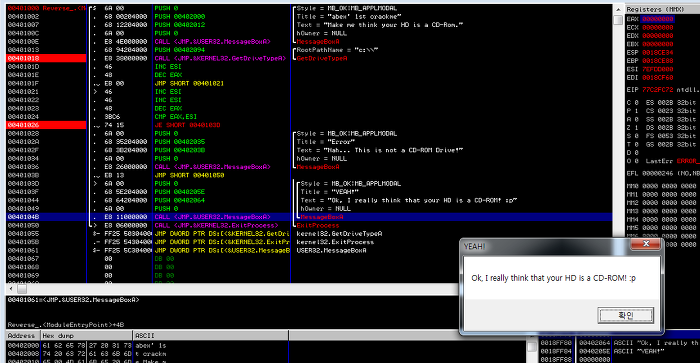This screenshot has width=700, height=363.
Task: Select the ESI register value
Action: coord(658,69)
